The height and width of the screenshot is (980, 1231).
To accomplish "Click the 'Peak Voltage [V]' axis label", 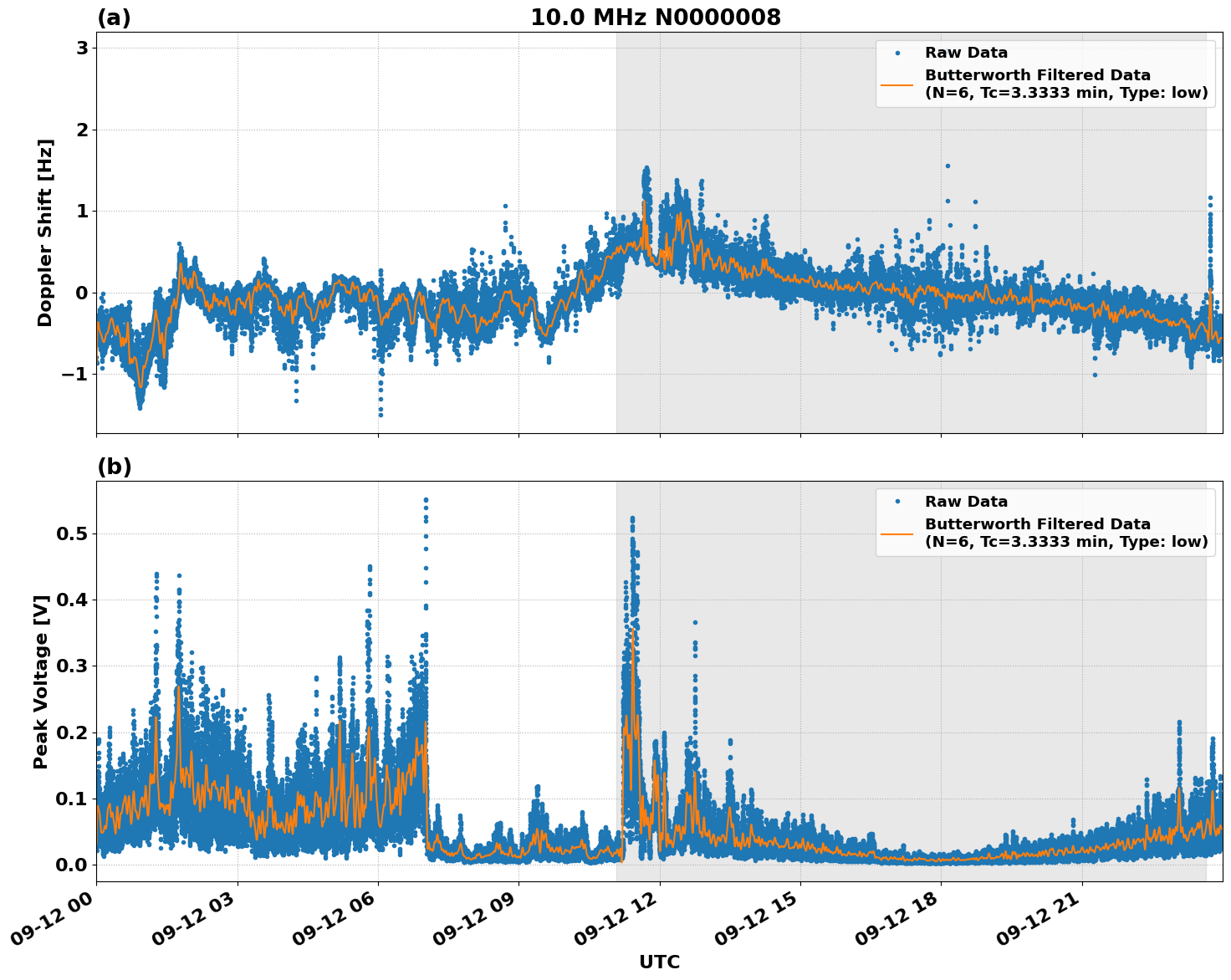I will 41,681.
